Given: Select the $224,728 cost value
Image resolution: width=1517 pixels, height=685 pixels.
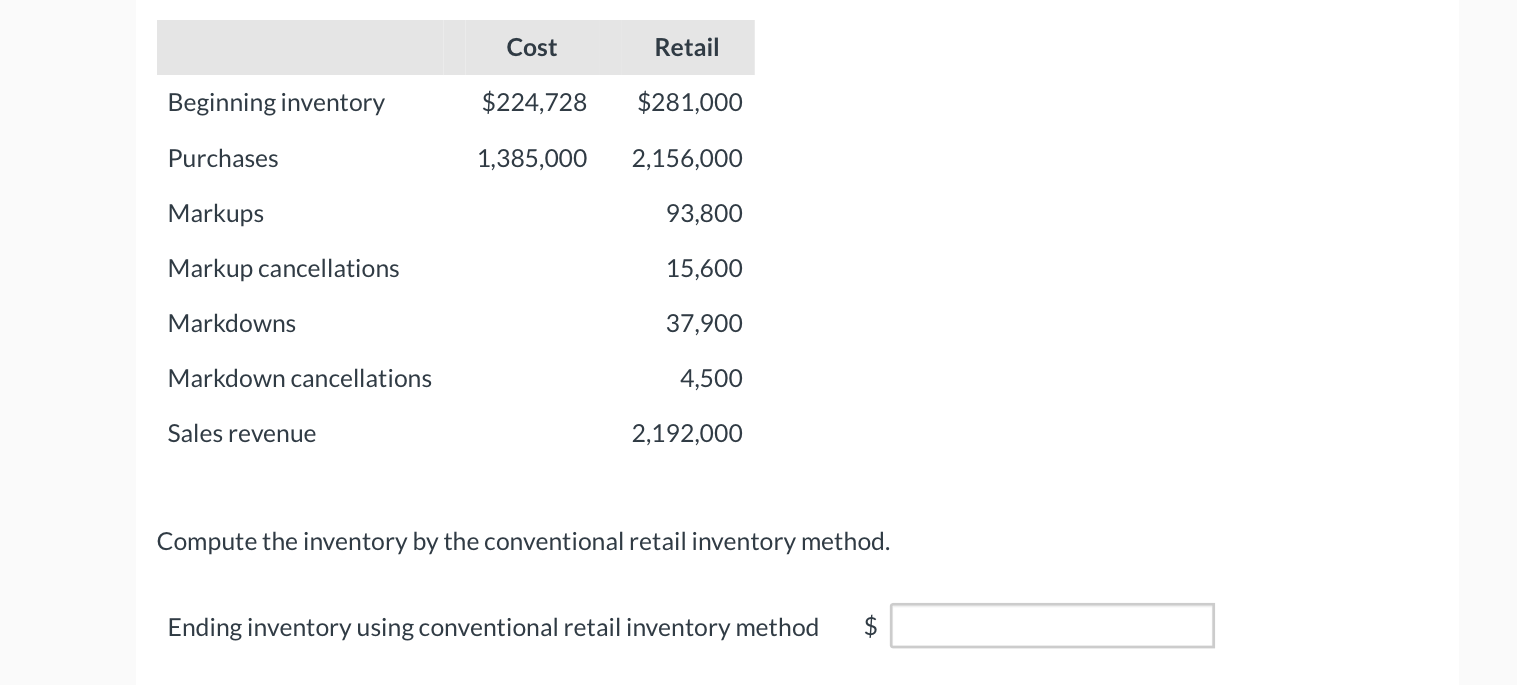Looking at the screenshot, I should pyautogui.click(x=533, y=102).
